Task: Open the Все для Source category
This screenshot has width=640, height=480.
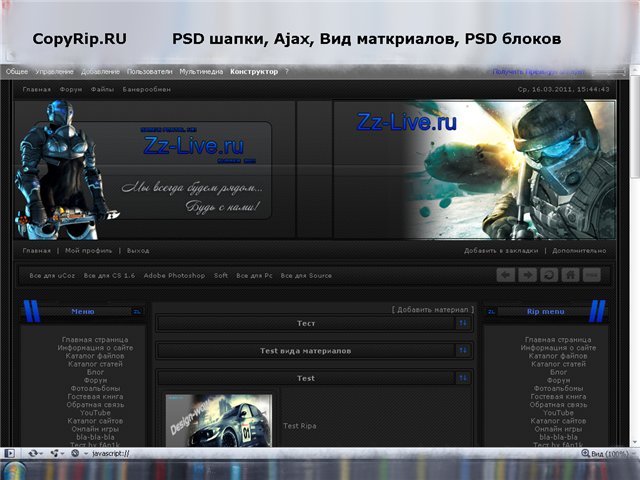Action: (306, 276)
